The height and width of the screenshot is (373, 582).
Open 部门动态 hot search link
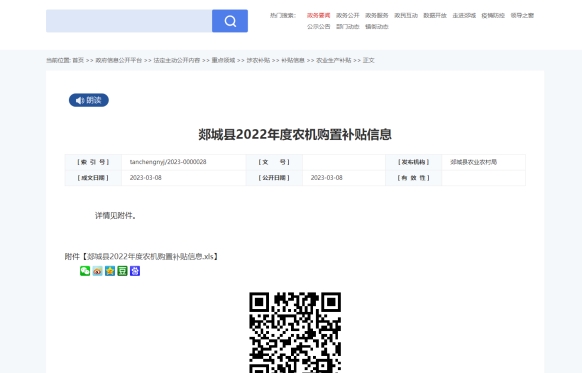(348, 27)
